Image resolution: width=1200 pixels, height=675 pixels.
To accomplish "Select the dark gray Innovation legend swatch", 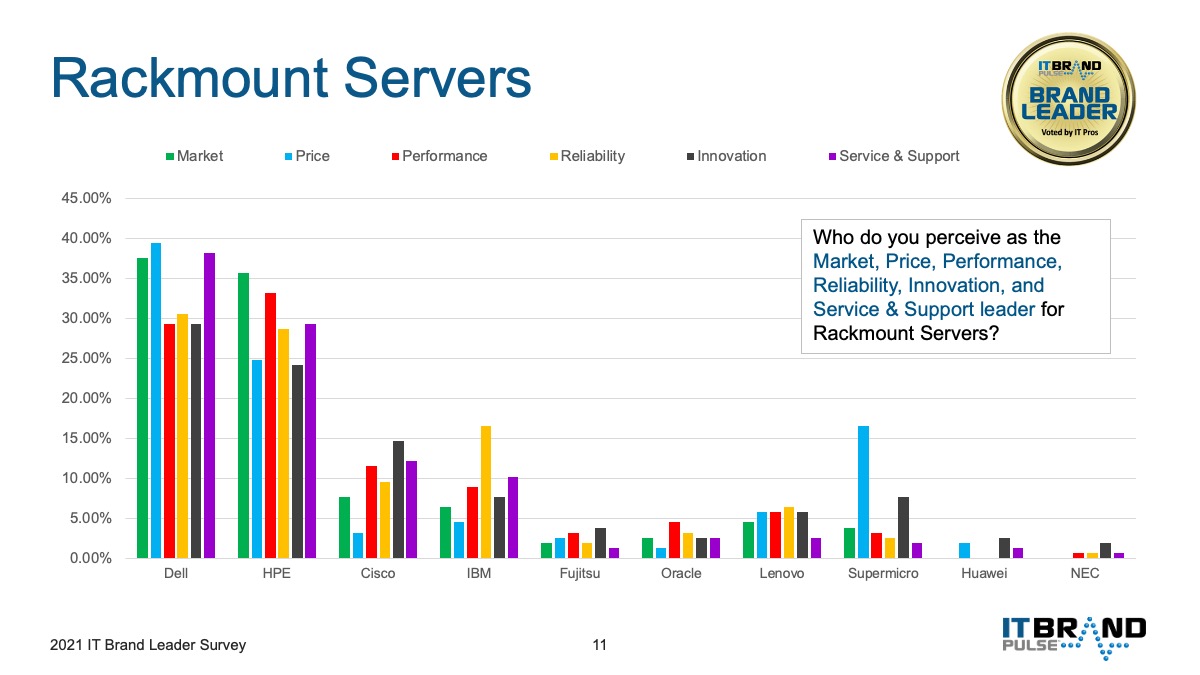I will [690, 156].
